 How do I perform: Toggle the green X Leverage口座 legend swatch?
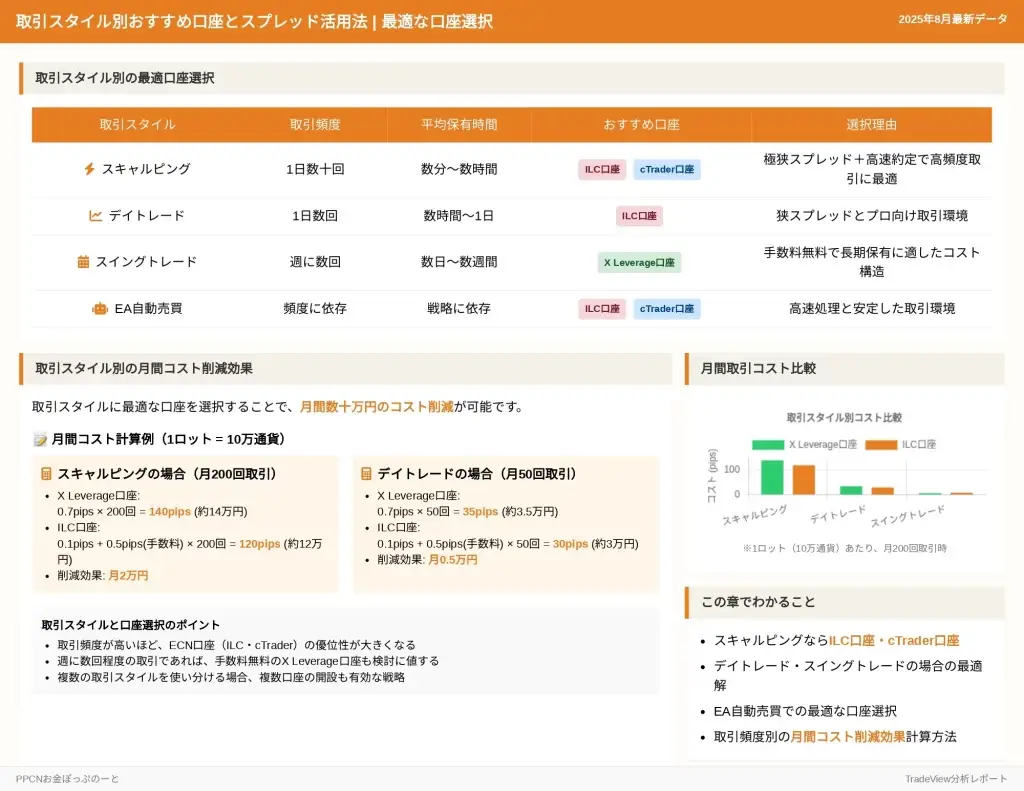pyautogui.click(x=768, y=444)
